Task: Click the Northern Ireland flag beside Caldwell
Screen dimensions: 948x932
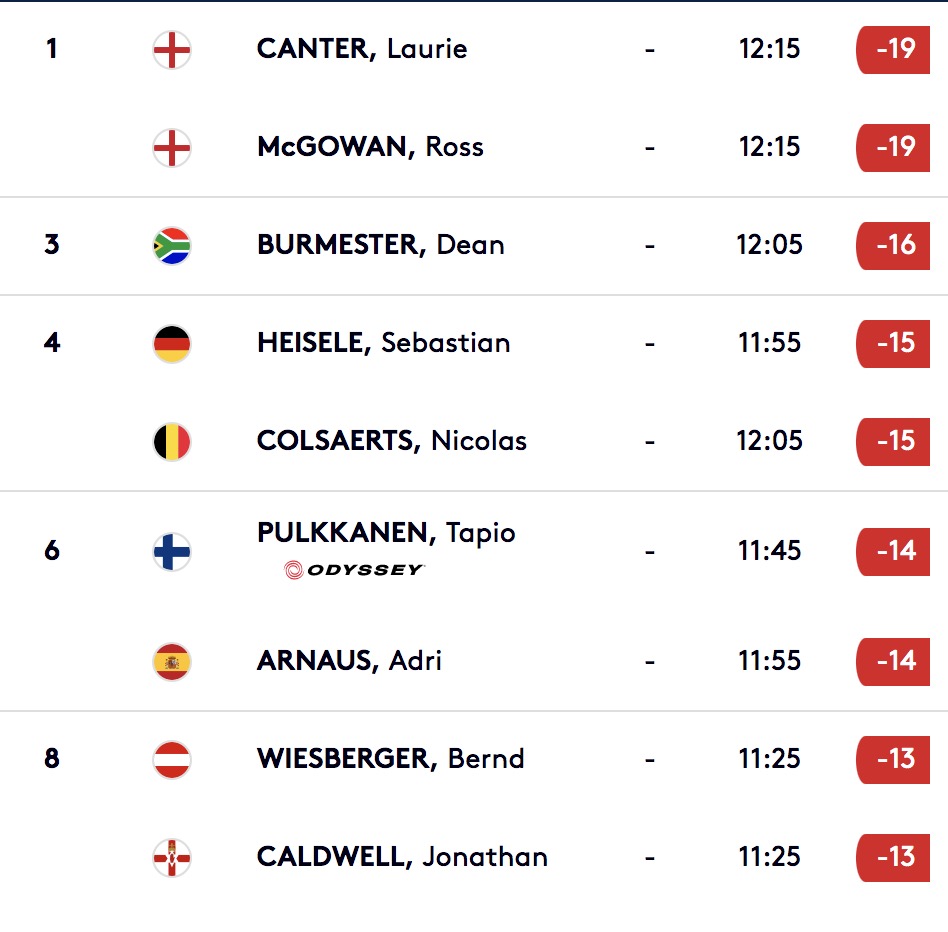Action: click(172, 857)
